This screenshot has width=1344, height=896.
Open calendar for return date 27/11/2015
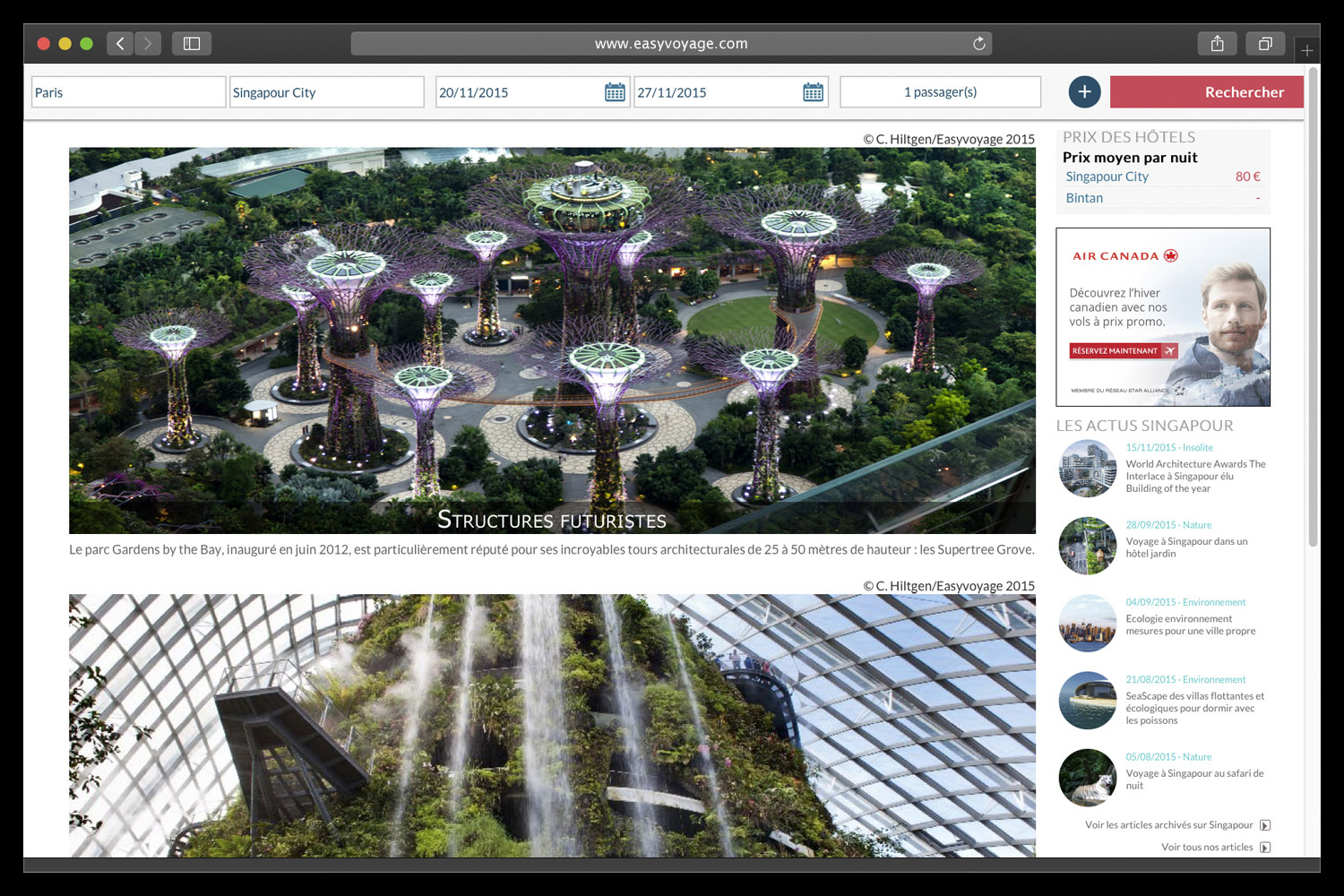(813, 92)
